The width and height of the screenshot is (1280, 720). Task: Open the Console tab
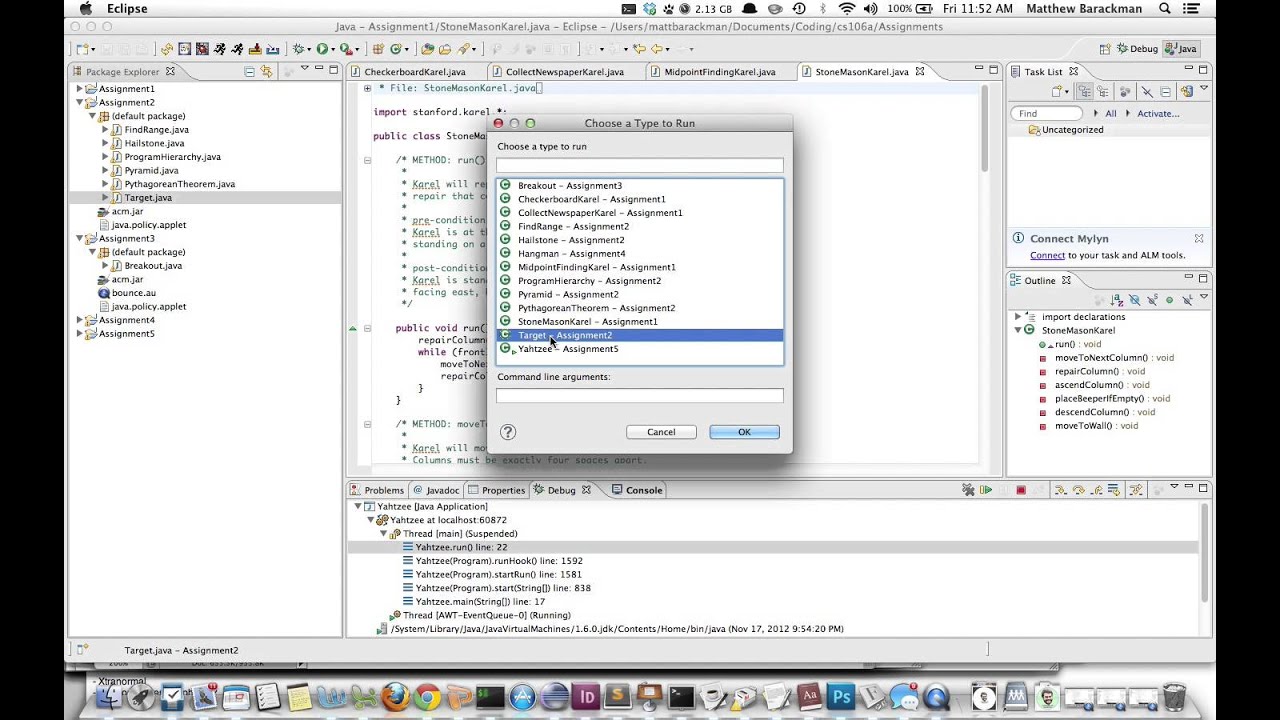click(637, 490)
